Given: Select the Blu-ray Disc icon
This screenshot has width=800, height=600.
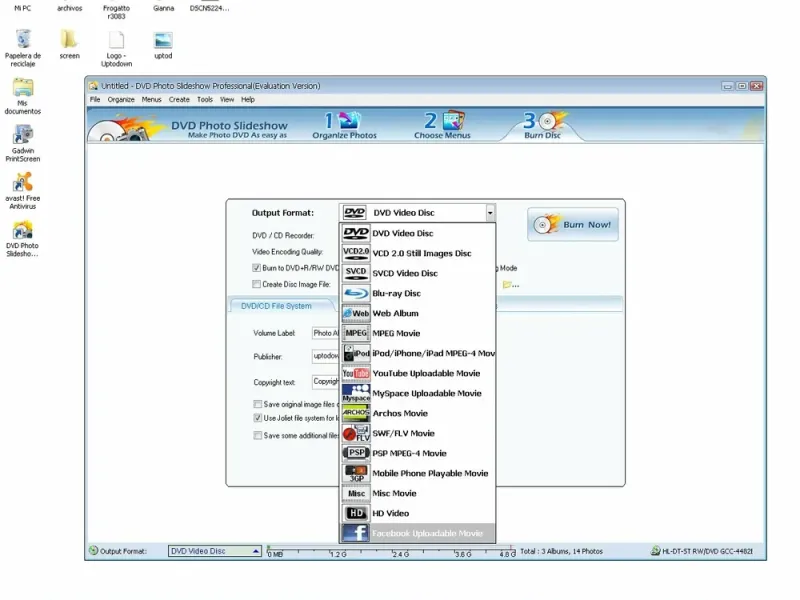Looking at the screenshot, I should tap(356, 293).
